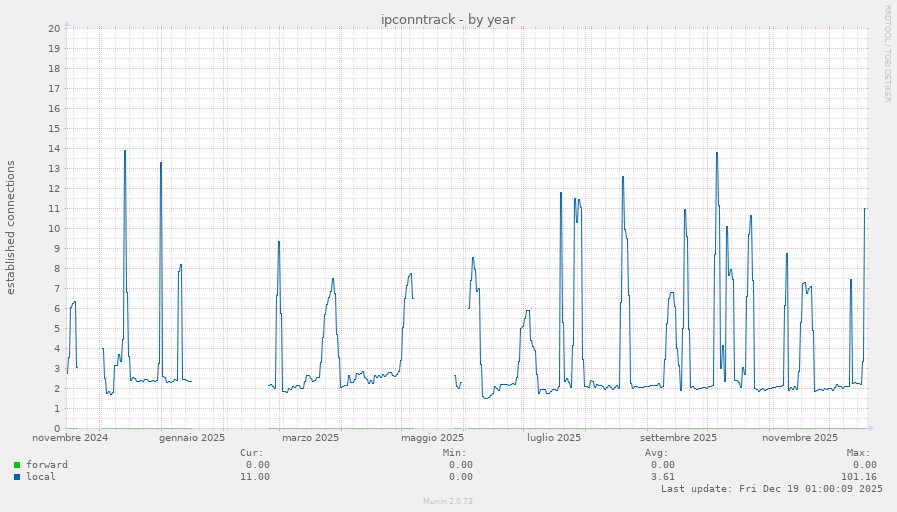
Task: Click the 'established connections' y-axis label
Action: pyautogui.click(x=11, y=227)
